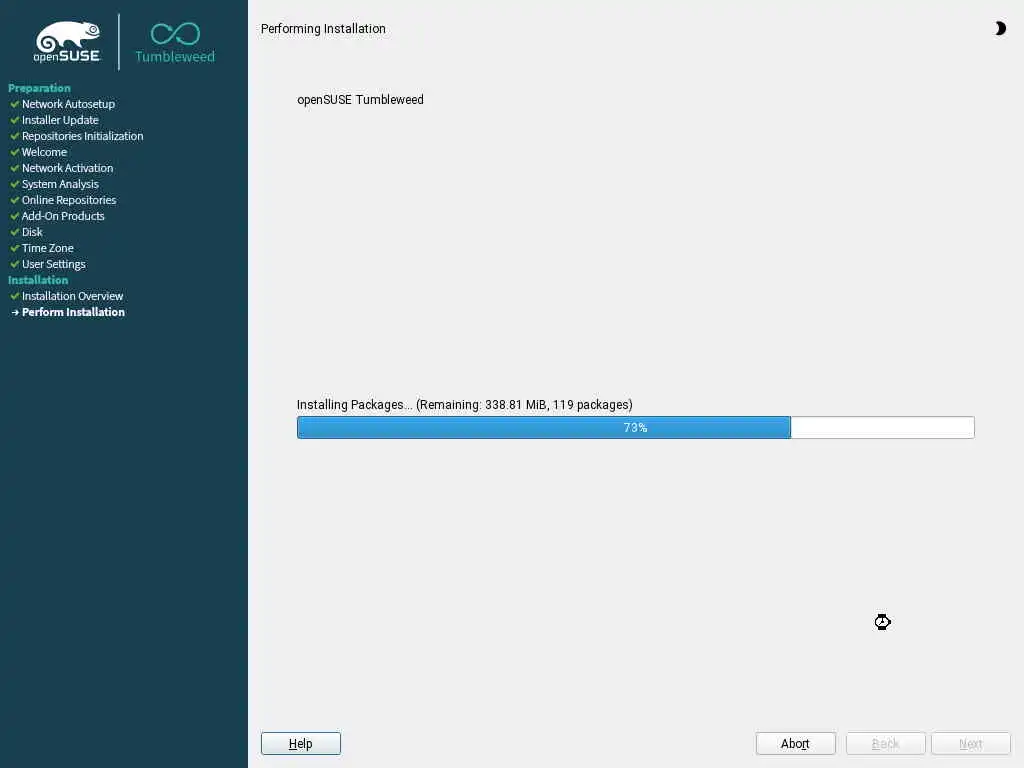Select the Online Repositories step
The image size is (1024, 768).
point(69,200)
